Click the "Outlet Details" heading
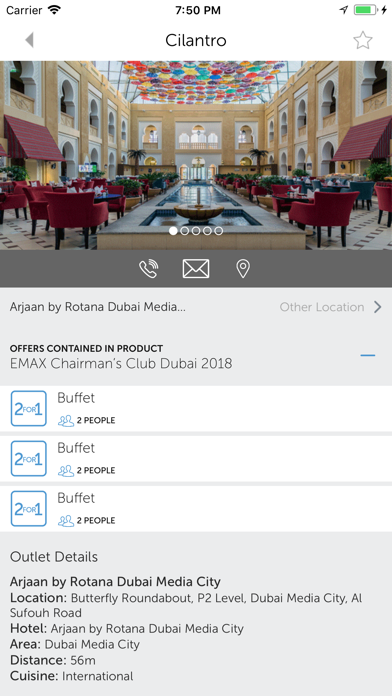Screen dimensions: 392x696 pyautogui.click(x=54, y=557)
